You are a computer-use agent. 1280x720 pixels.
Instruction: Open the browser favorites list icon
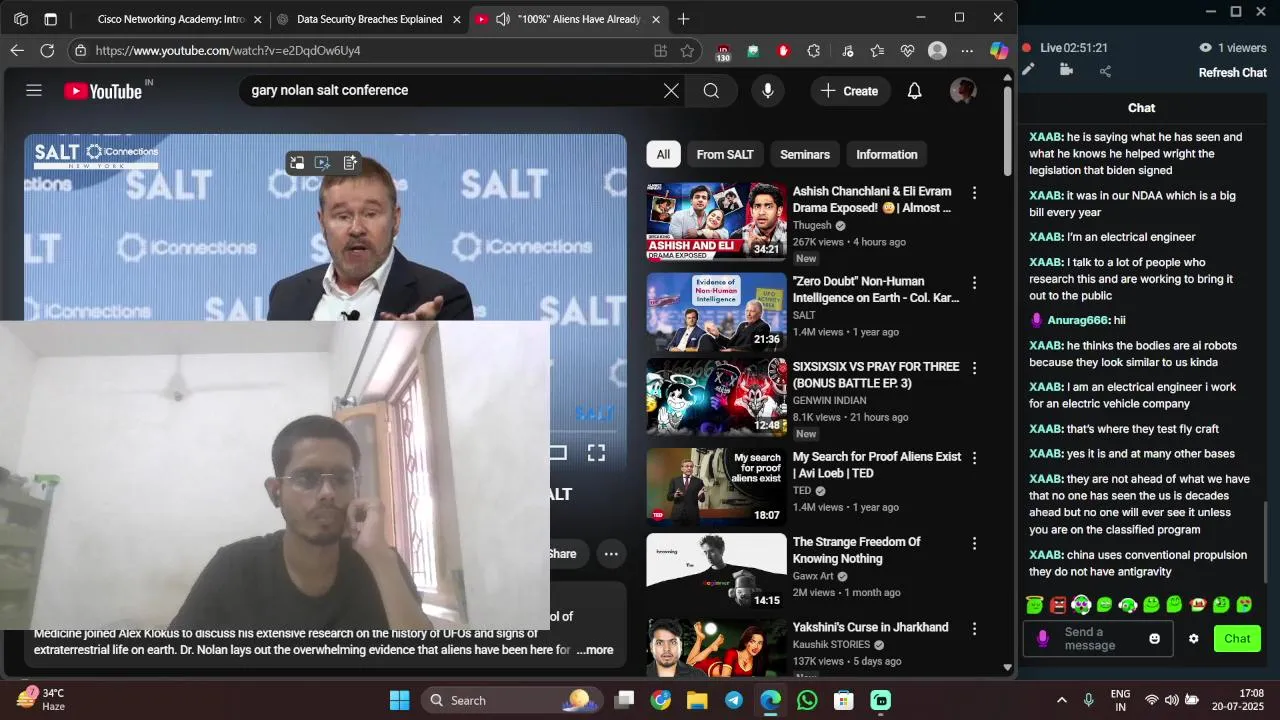click(x=877, y=50)
